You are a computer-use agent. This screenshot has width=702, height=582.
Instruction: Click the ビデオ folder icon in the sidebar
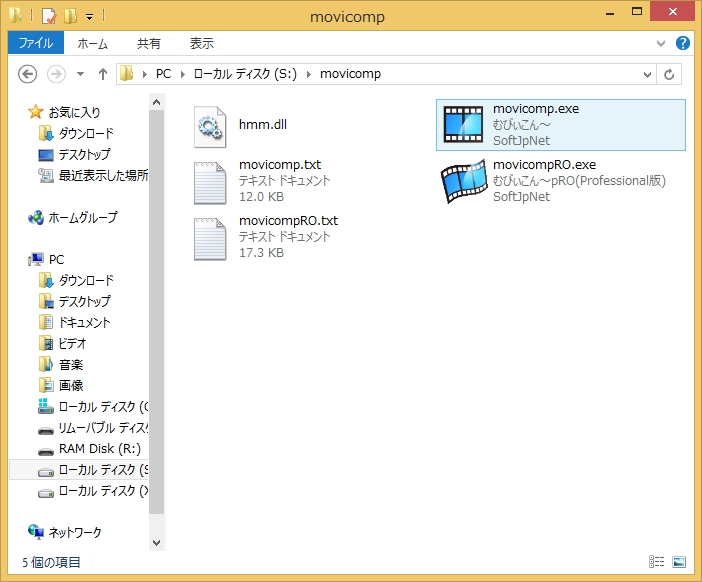coord(46,343)
